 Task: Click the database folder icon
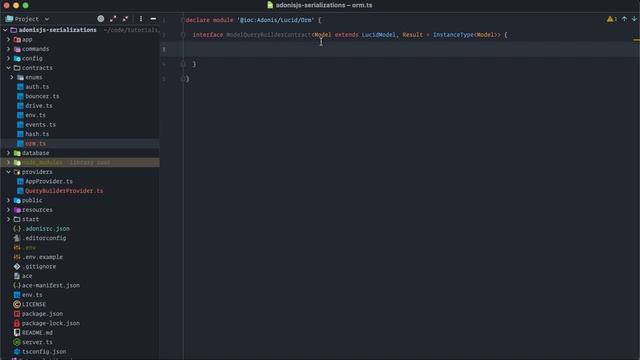tap(17, 153)
